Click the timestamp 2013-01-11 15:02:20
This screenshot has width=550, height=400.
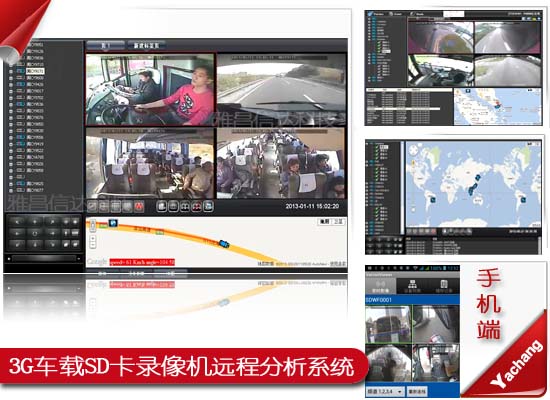coord(312,206)
